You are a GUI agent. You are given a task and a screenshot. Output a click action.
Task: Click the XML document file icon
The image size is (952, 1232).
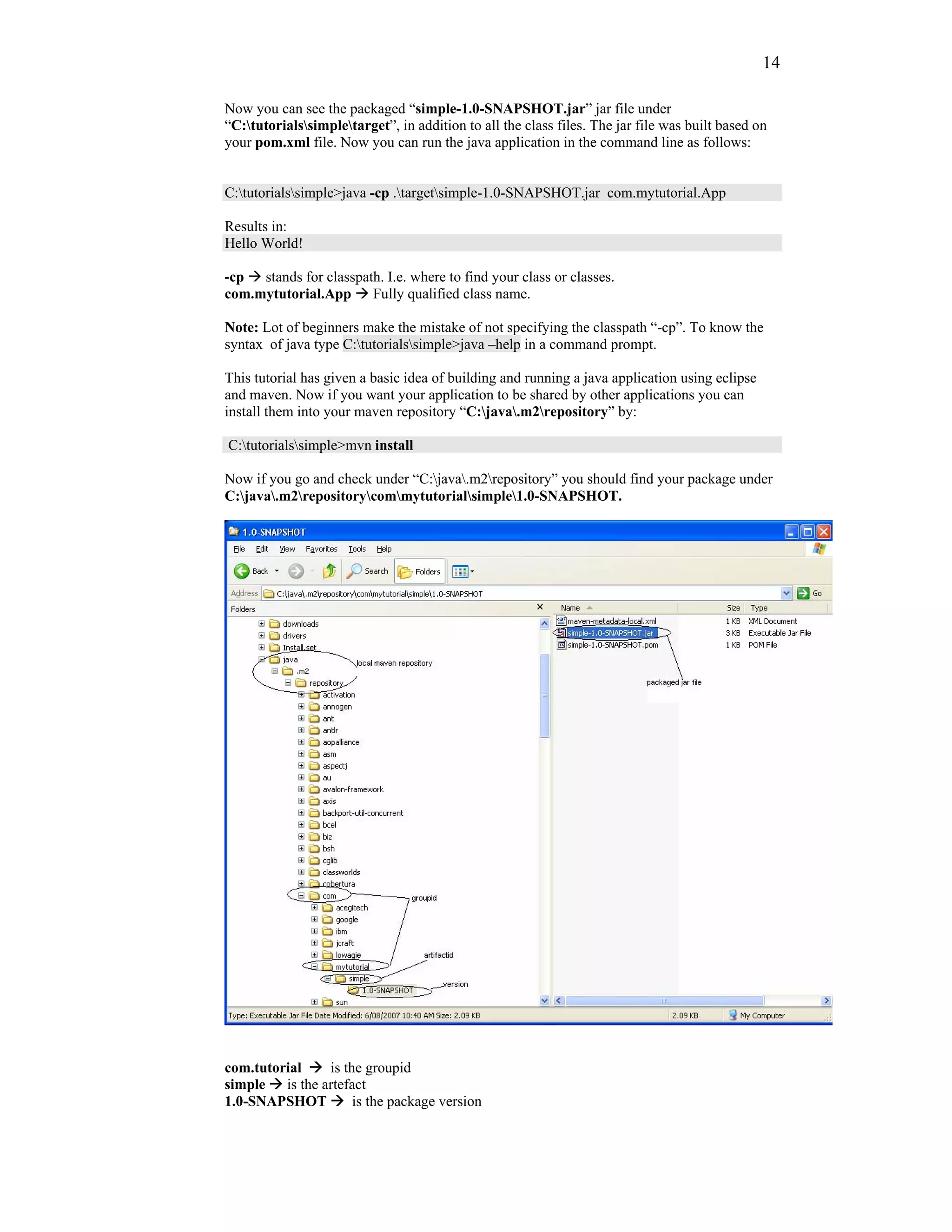click(561, 621)
